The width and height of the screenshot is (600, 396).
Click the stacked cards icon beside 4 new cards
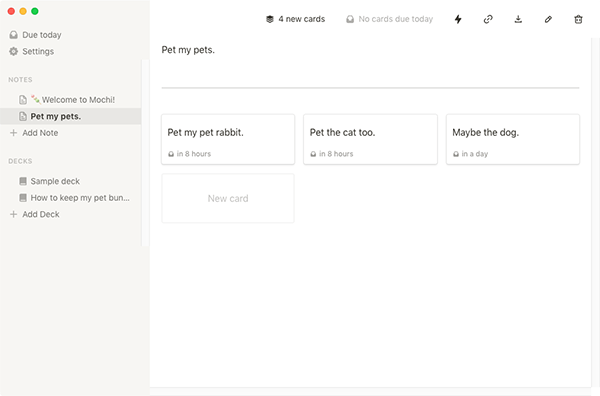[x=270, y=19]
